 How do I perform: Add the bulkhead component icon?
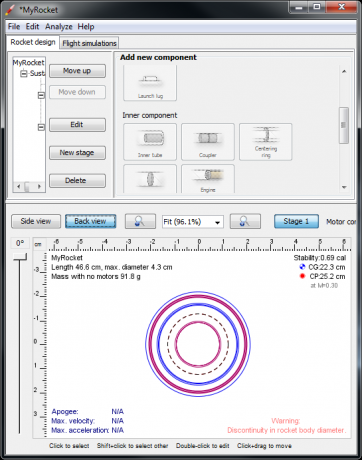tap(150, 179)
